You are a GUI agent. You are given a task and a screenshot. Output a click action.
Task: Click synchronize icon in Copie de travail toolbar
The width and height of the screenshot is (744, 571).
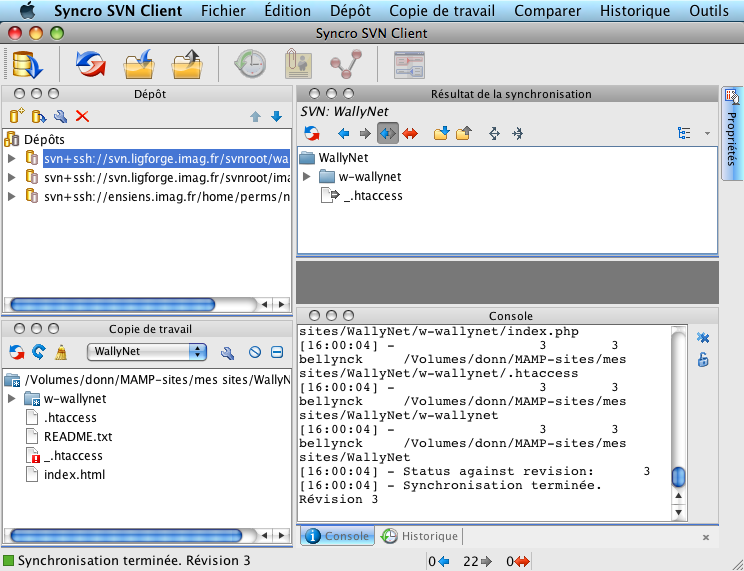[x=17, y=352]
